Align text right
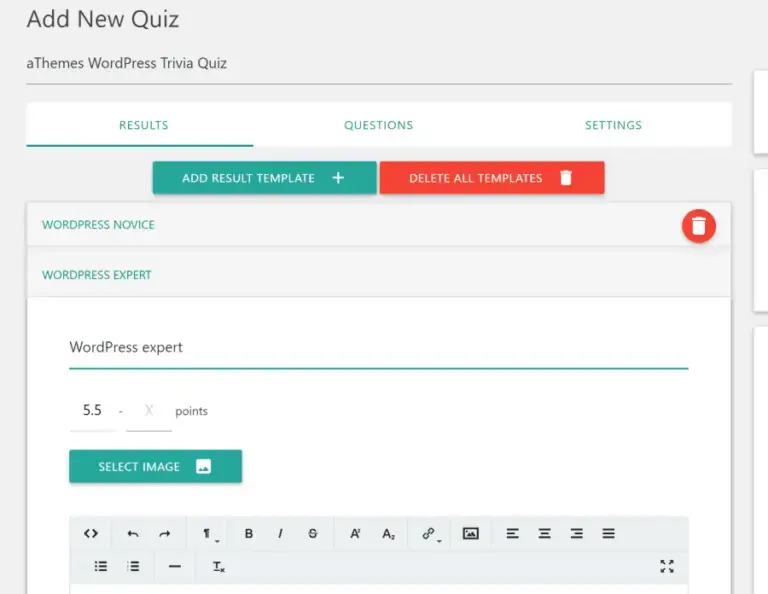 click(576, 534)
